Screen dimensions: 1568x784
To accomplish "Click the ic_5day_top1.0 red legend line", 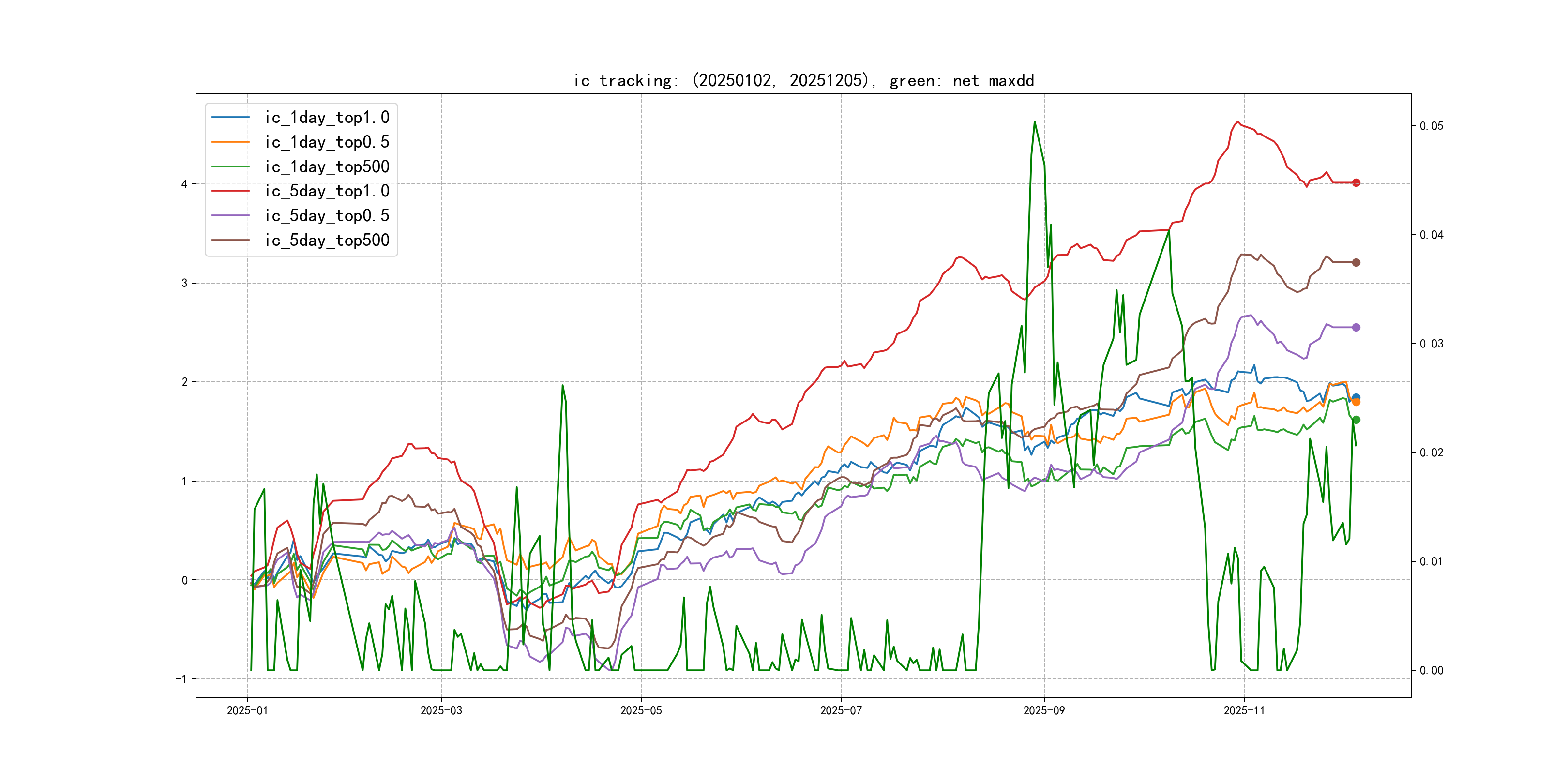I will point(230,191).
